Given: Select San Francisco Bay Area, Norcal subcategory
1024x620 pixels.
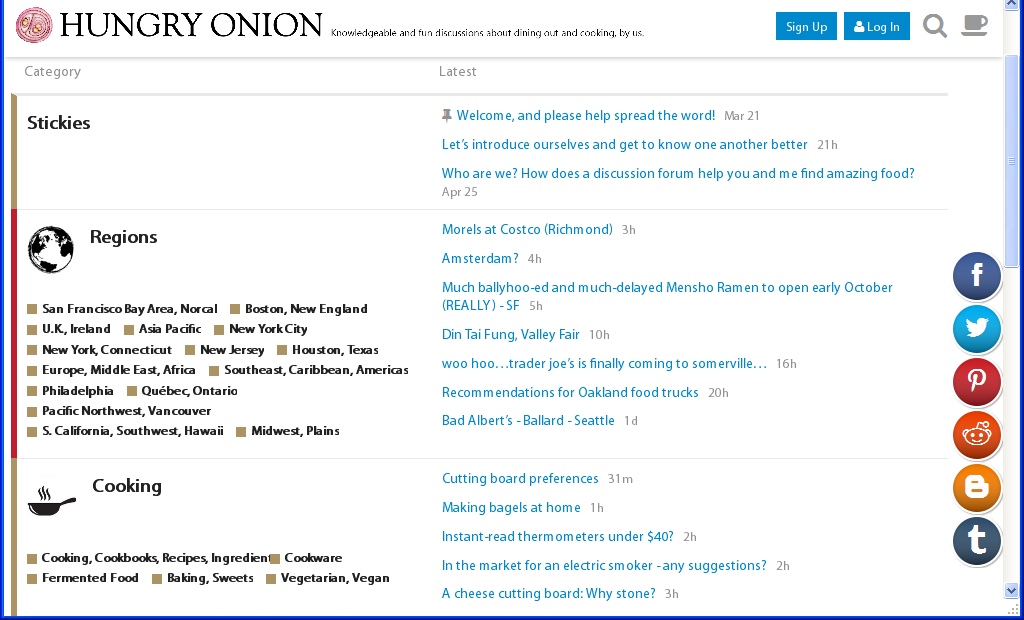Looking at the screenshot, I should (129, 309).
